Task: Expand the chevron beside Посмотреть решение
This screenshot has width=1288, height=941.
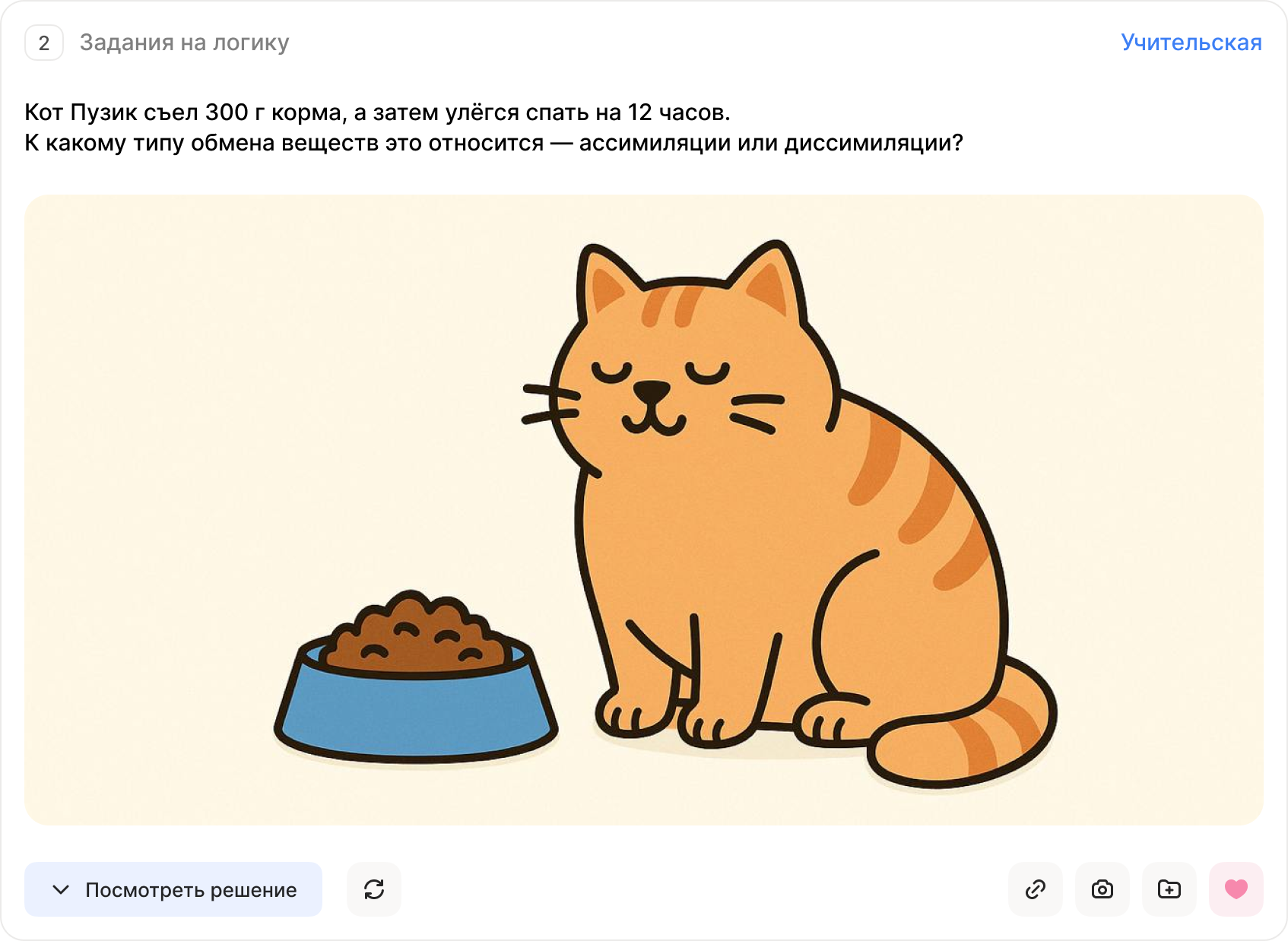Action: [x=61, y=889]
